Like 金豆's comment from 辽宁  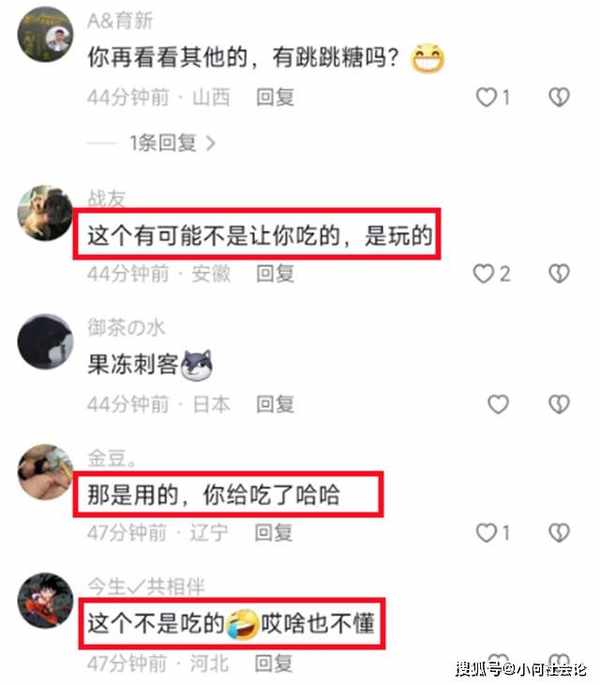pyautogui.click(x=486, y=533)
